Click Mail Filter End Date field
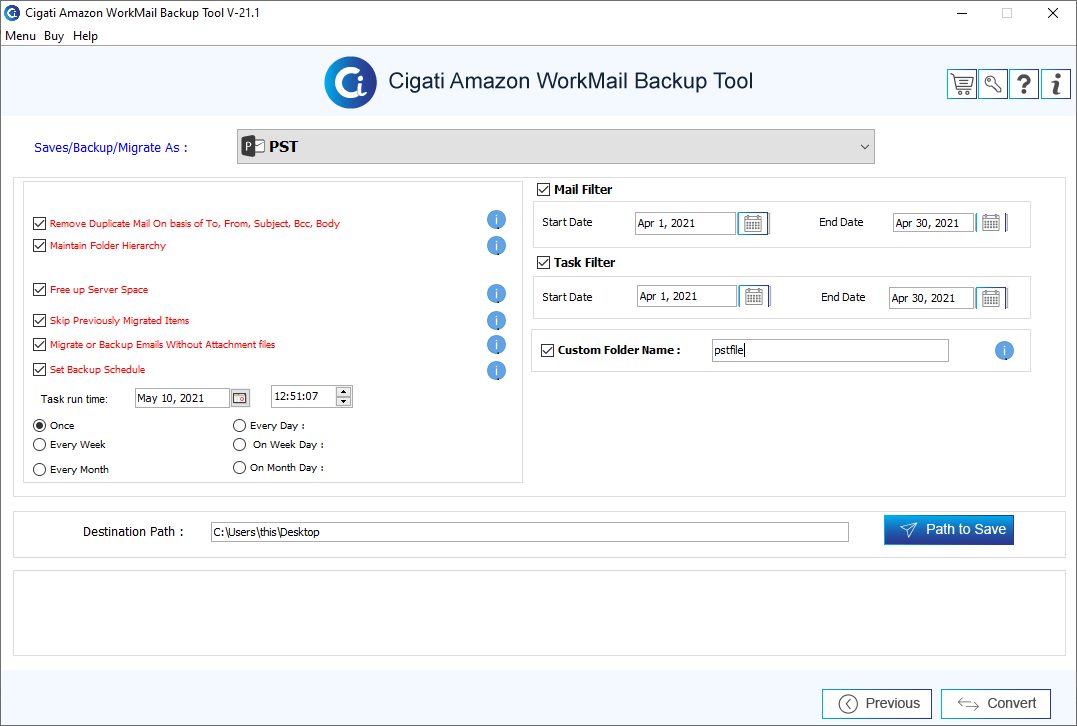 pyautogui.click(x=933, y=223)
